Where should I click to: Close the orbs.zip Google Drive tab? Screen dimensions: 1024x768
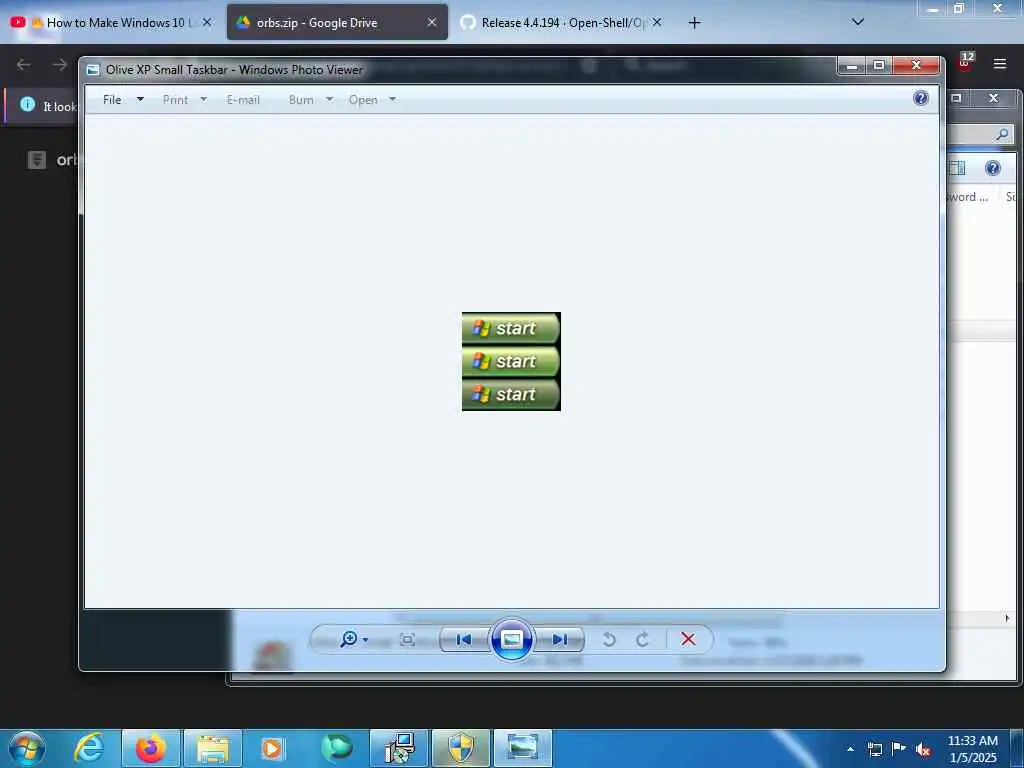click(x=432, y=22)
